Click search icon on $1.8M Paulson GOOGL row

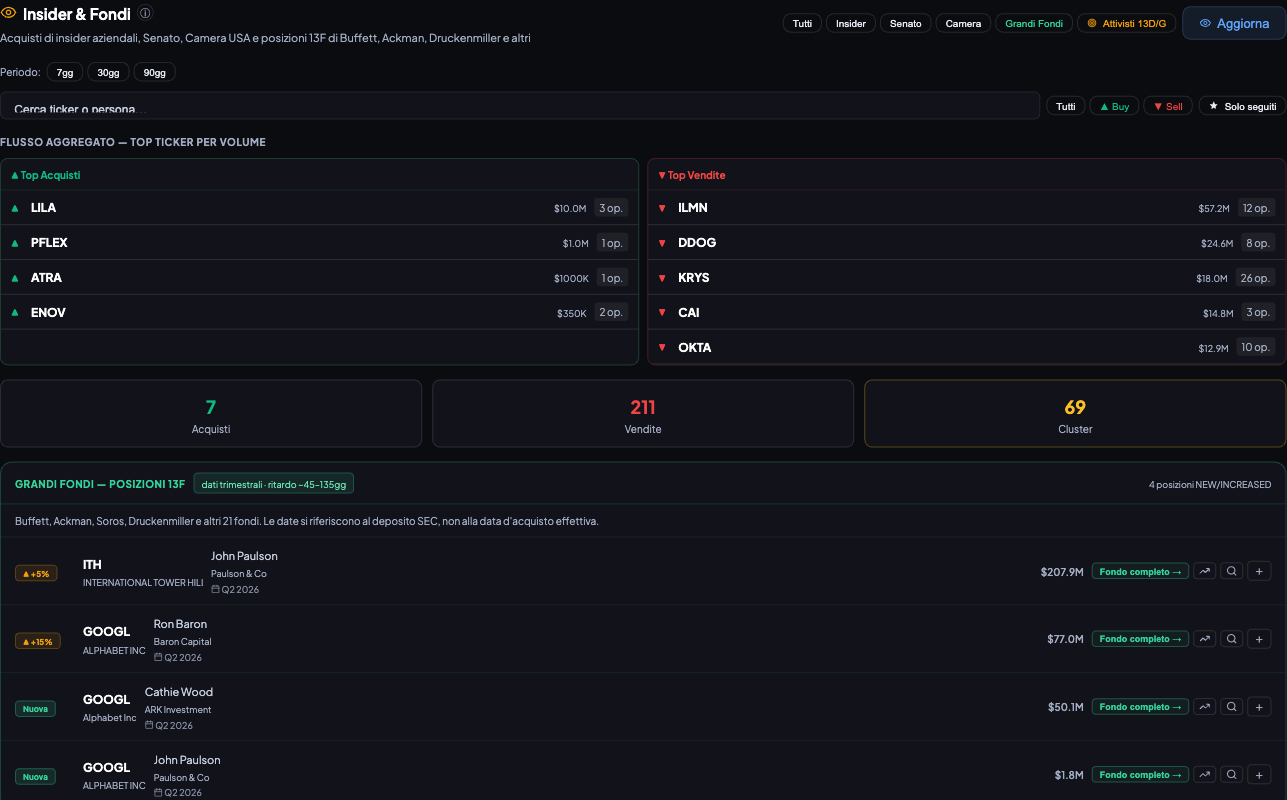[x=1232, y=775]
